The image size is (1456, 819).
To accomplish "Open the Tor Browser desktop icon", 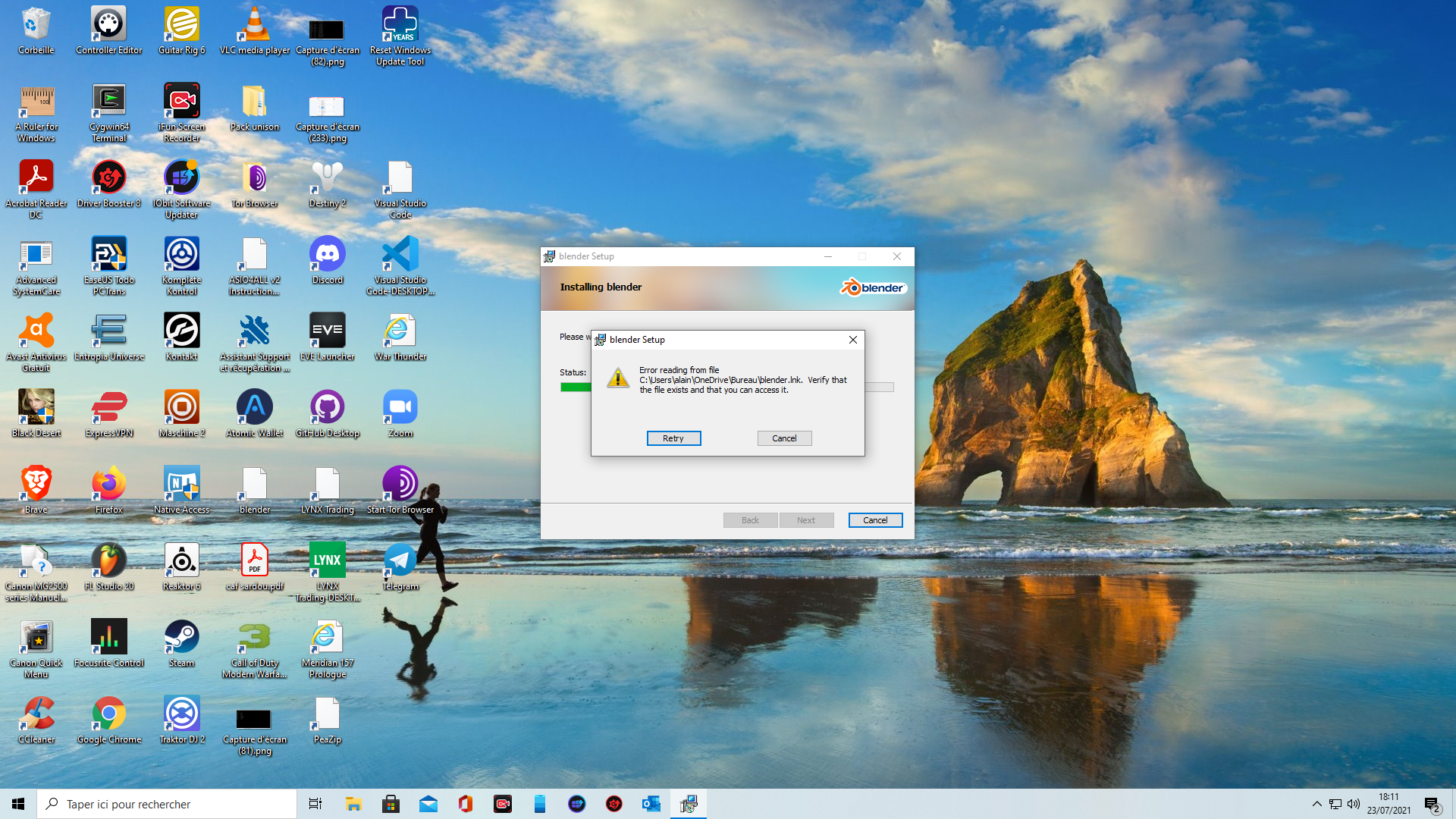I will (255, 185).
